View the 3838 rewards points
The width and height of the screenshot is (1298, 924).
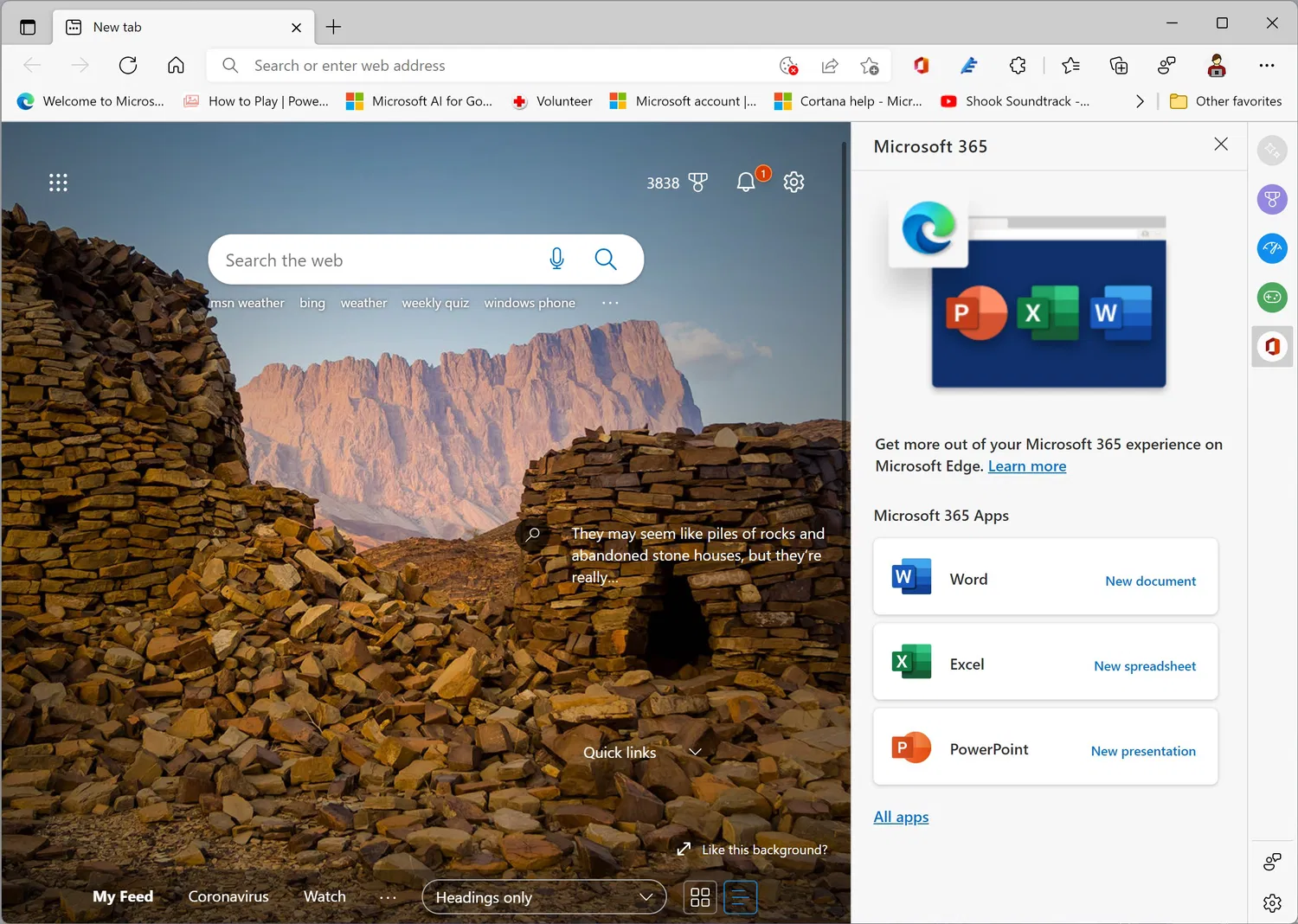point(677,183)
